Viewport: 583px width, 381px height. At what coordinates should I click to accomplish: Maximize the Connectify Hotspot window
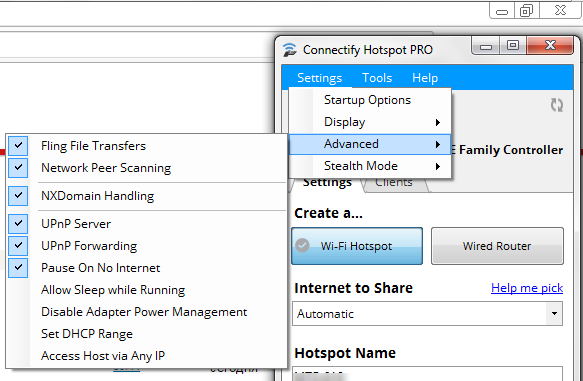point(513,46)
